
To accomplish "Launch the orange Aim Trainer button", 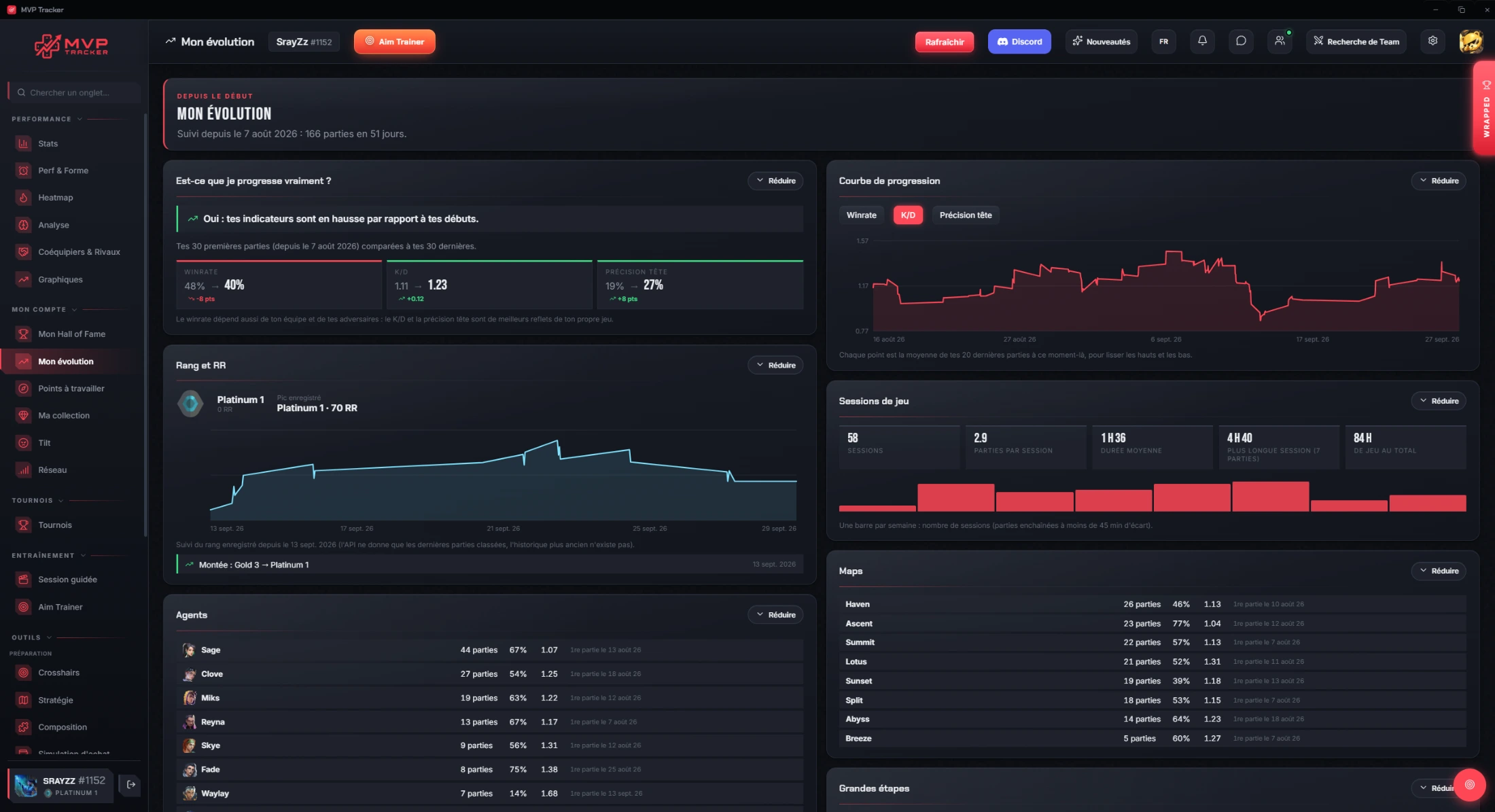I will coord(394,41).
